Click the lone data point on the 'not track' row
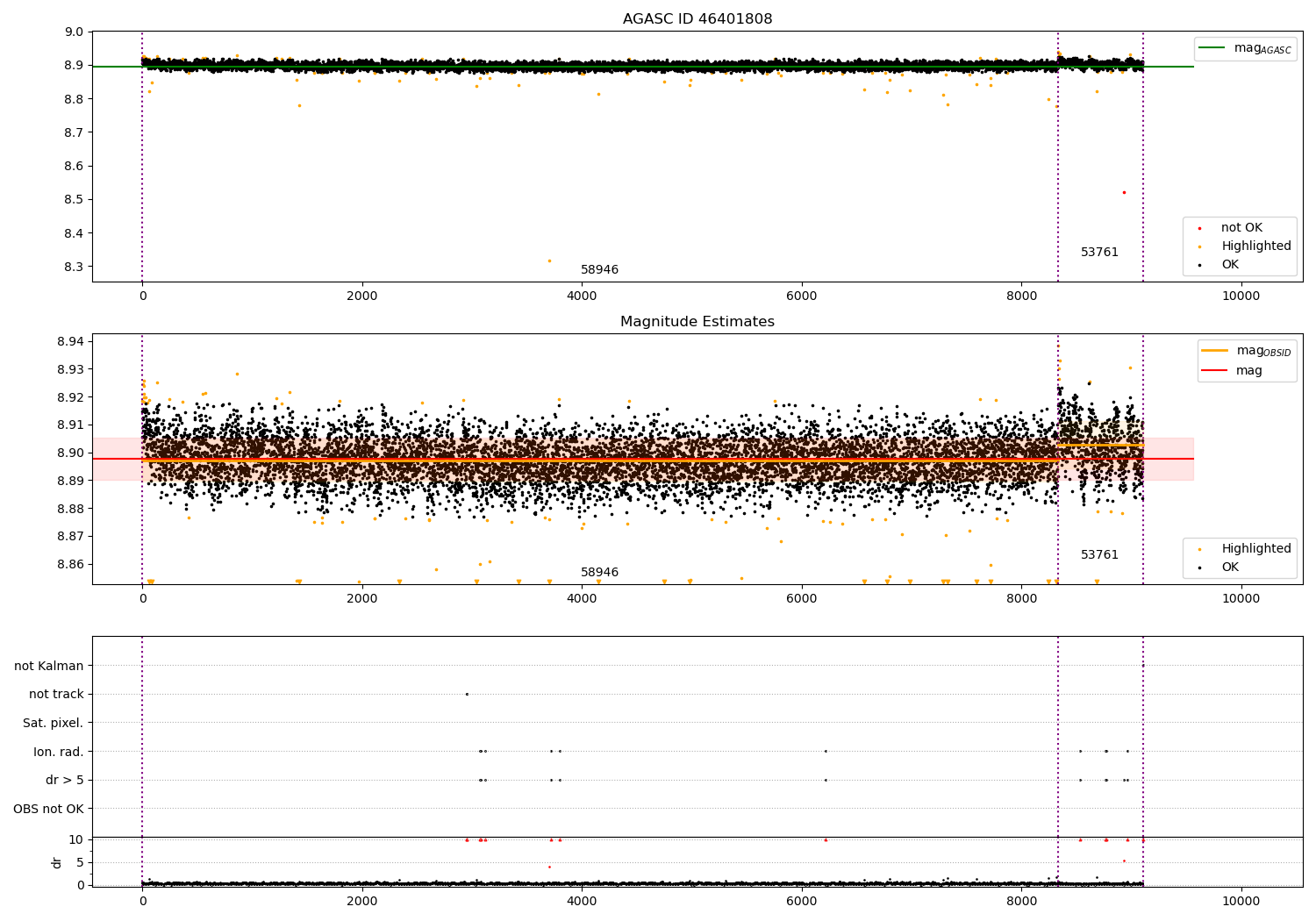Viewport: 1316px width, 921px height. 467,694
